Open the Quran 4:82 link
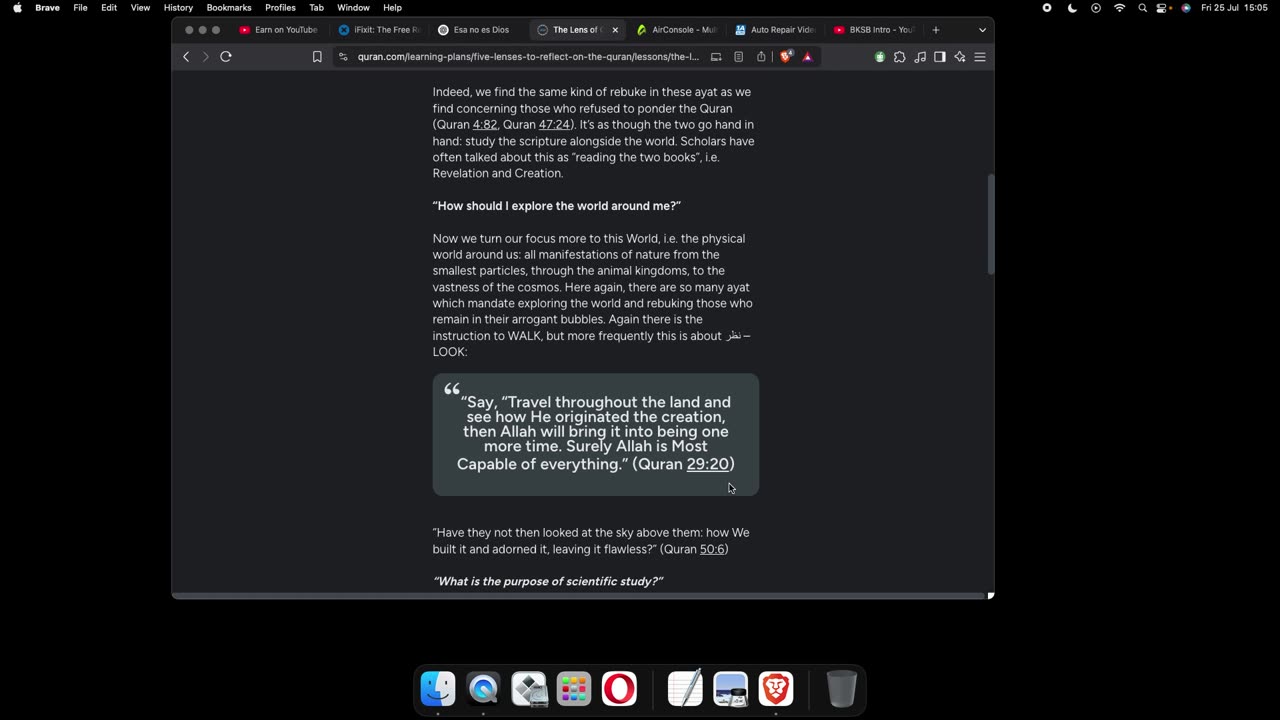The height and width of the screenshot is (720, 1280). (485, 125)
